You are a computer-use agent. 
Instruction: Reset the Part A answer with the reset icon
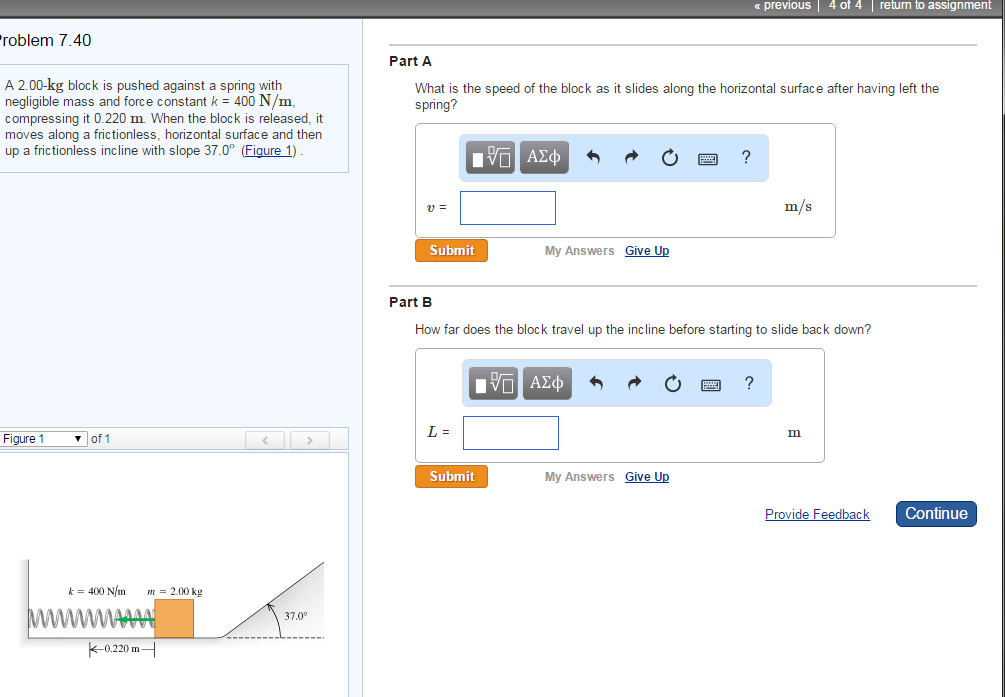[x=669, y=157]
